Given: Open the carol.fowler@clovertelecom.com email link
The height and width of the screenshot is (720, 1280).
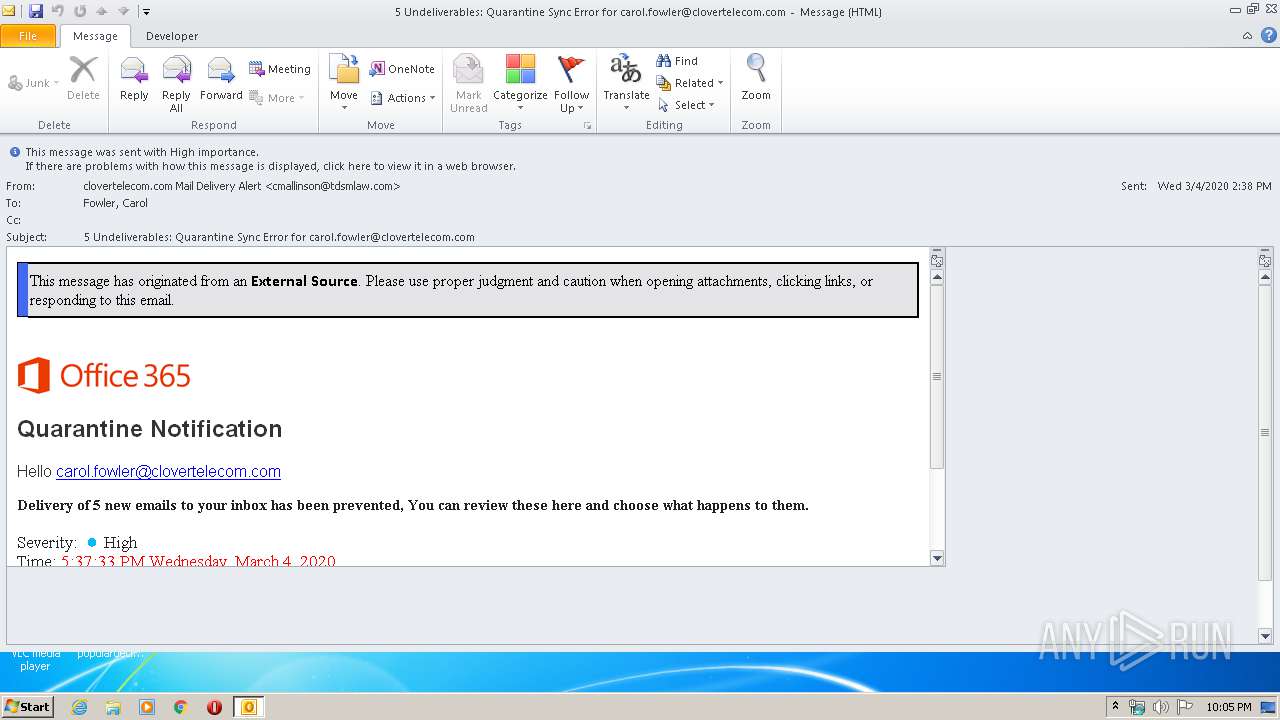Looking at the screenshot, I should tap(168, 471).
